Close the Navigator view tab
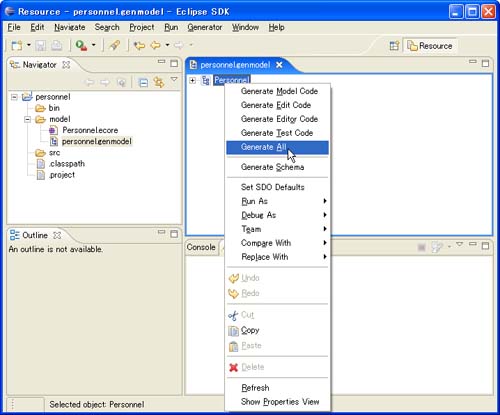 (x=66, y=65)
